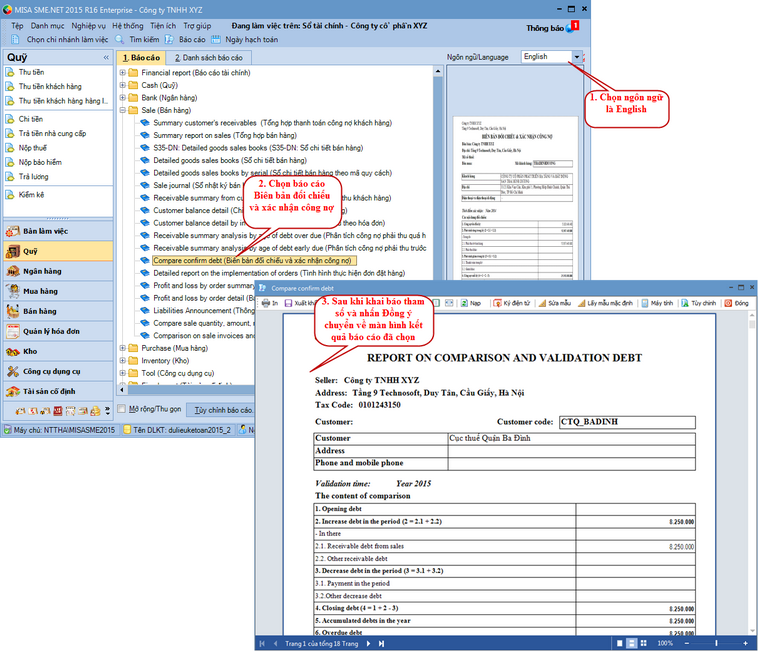Switch to Danh sách báo cáo tab
This screenshot has width=759, height=652.
[x=209, y=58]
